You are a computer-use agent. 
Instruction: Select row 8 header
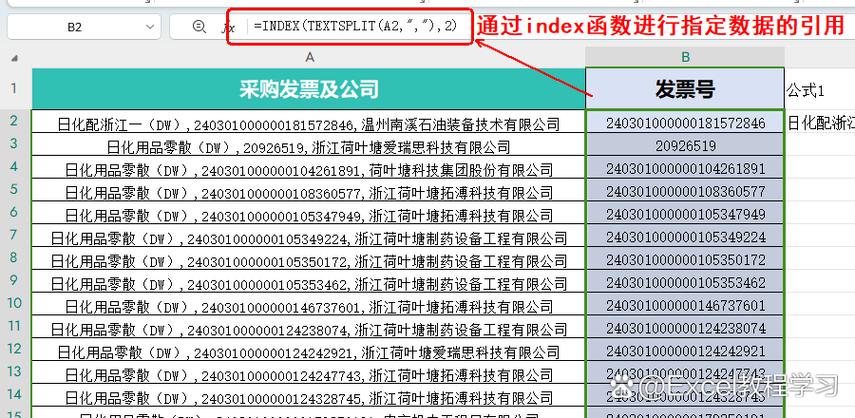(x=14, y=257)
